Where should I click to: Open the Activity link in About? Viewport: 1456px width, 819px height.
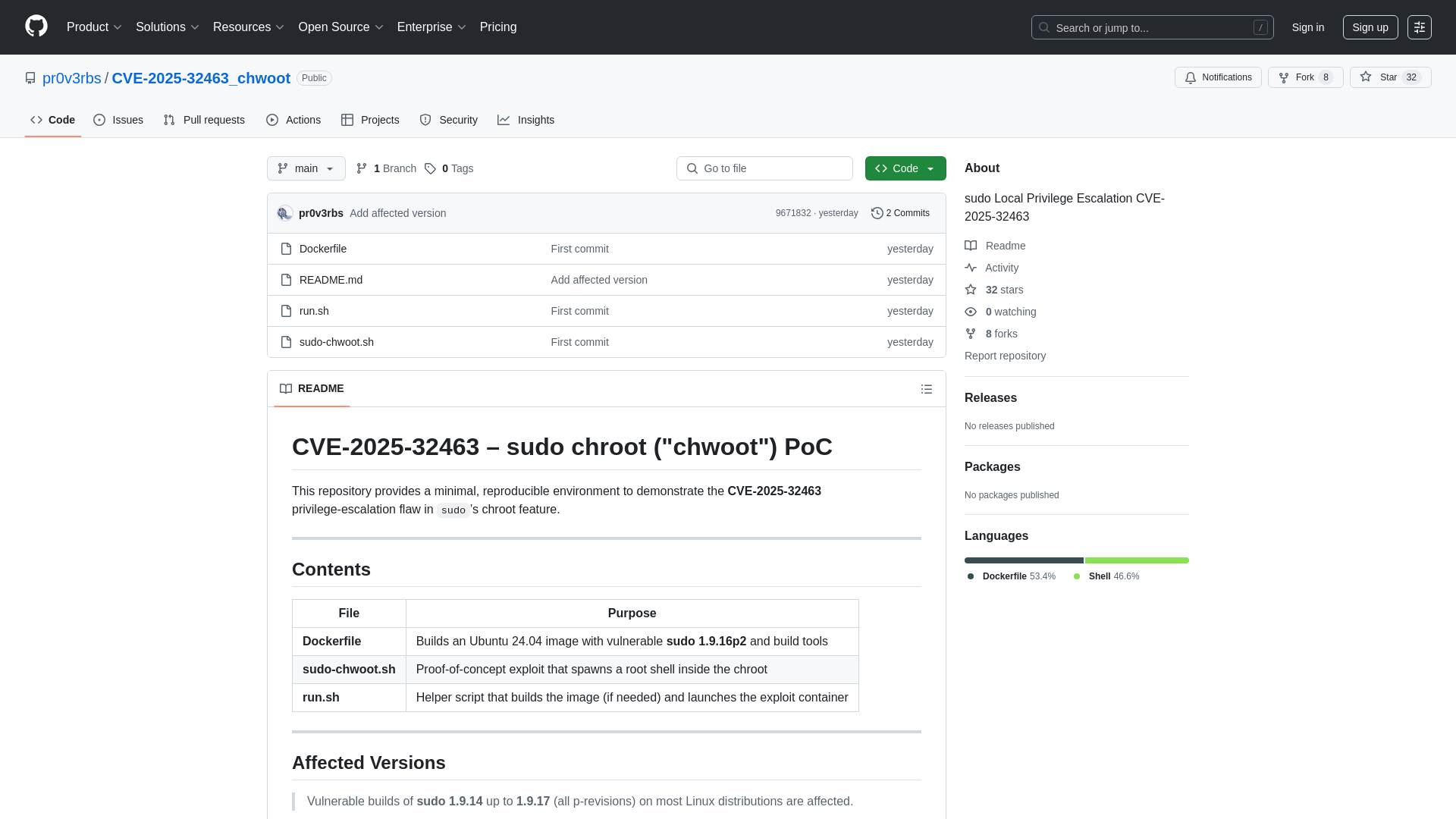pyautogui.click(x=991, y=268)
